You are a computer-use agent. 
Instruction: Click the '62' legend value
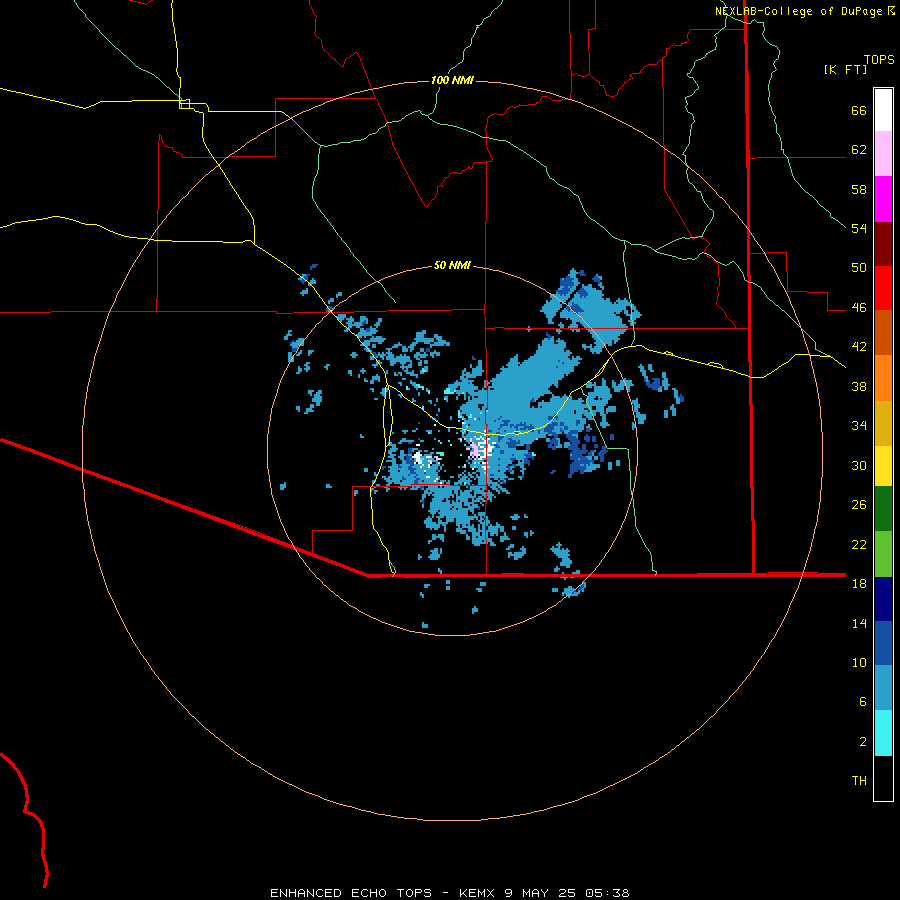[859, 150]
